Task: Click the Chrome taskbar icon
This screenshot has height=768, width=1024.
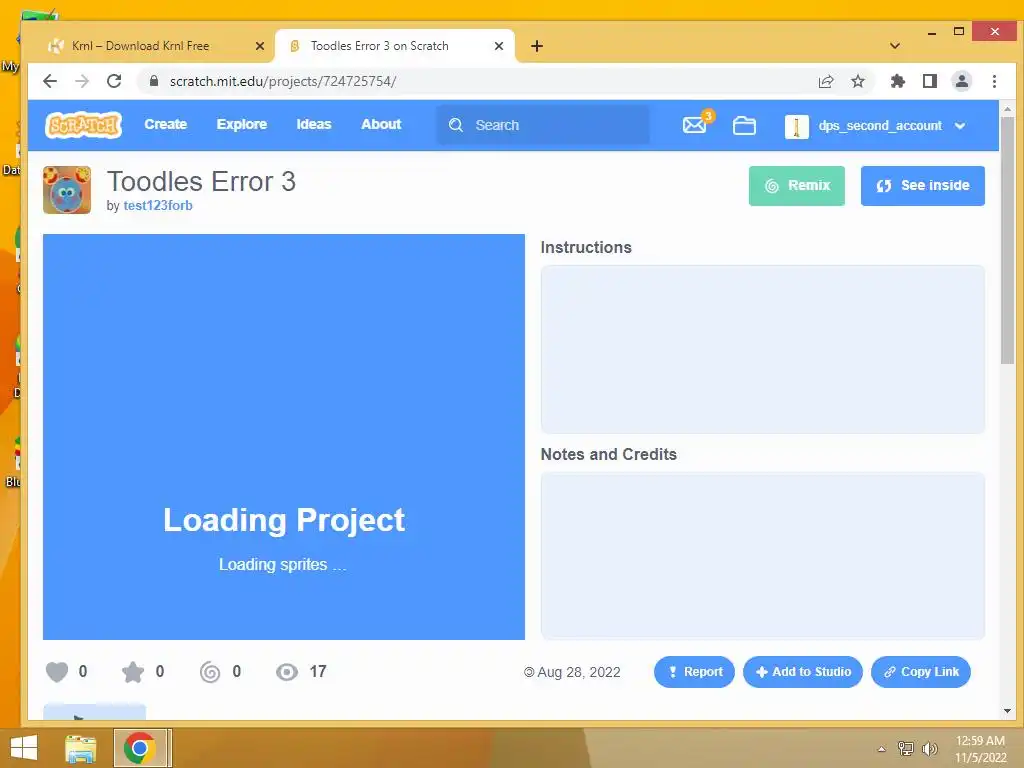Action: (140, 748)
